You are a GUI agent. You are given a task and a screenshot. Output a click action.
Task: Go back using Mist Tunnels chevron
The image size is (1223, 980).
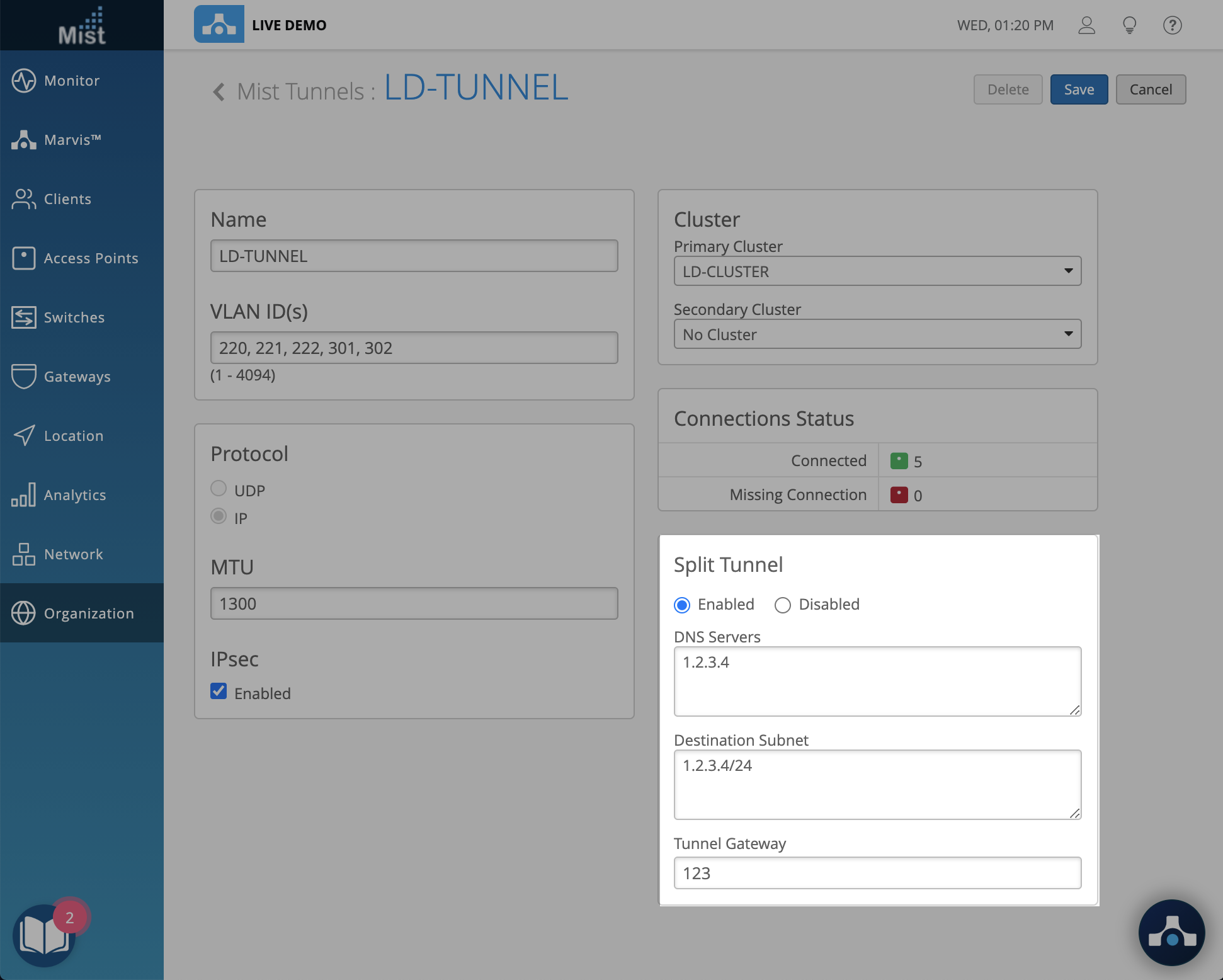pyautogui.click(x=219, y=92)
